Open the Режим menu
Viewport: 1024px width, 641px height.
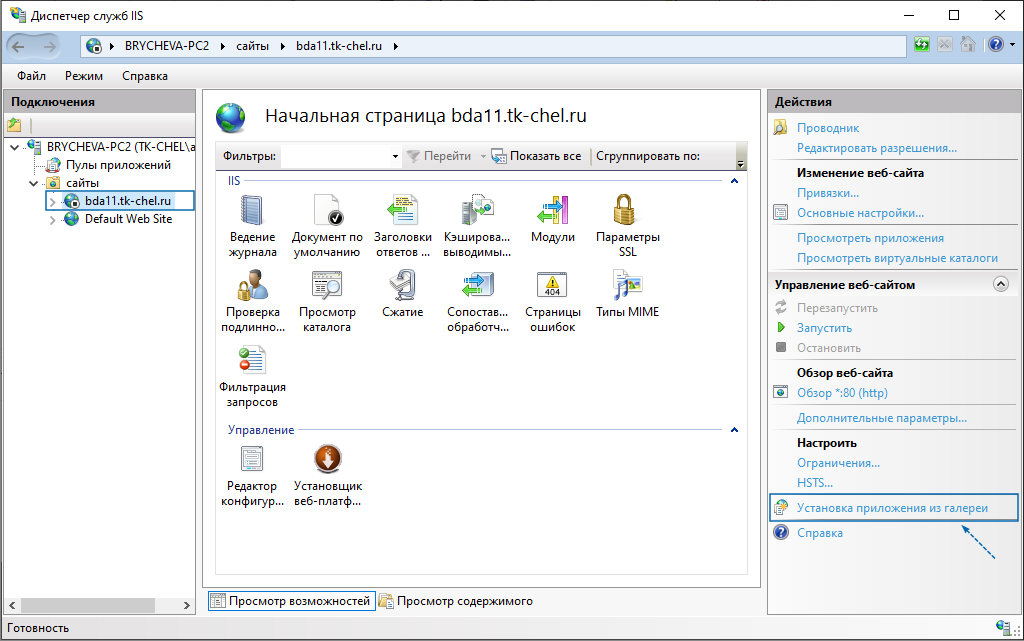[x=84, y=76]
